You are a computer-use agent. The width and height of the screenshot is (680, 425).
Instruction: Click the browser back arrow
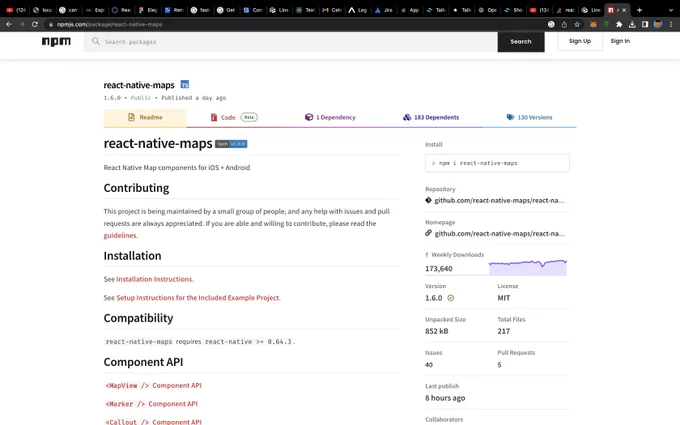9,24
